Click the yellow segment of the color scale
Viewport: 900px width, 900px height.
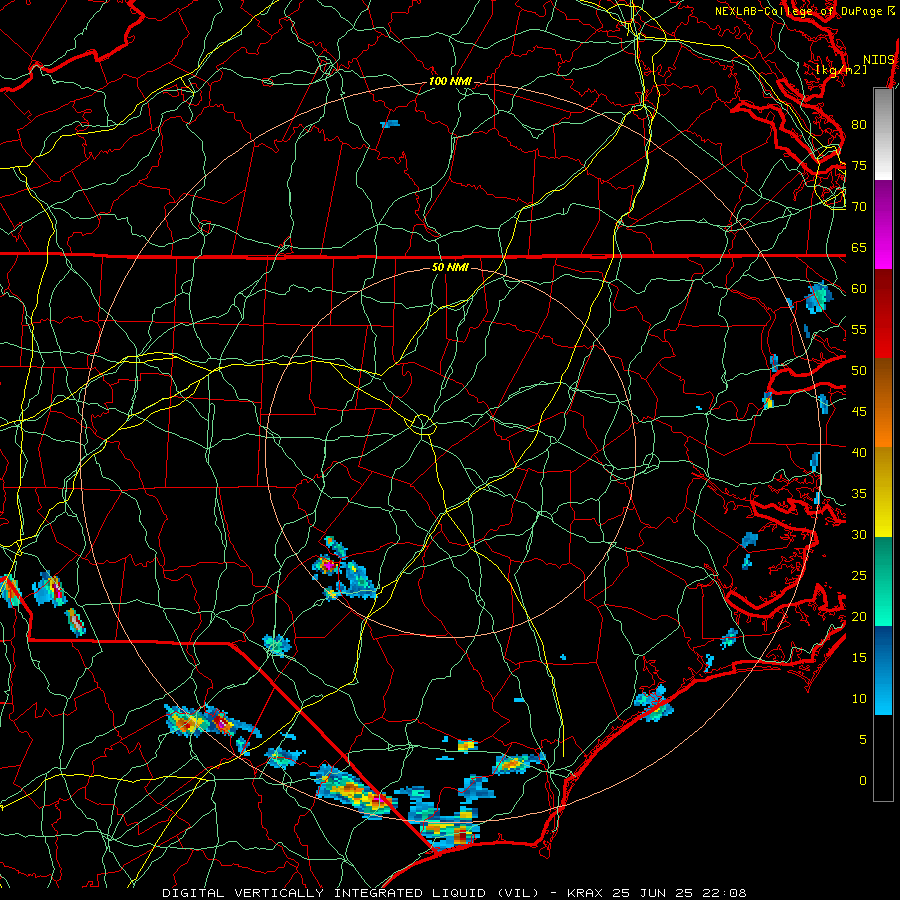pos(883,492)
